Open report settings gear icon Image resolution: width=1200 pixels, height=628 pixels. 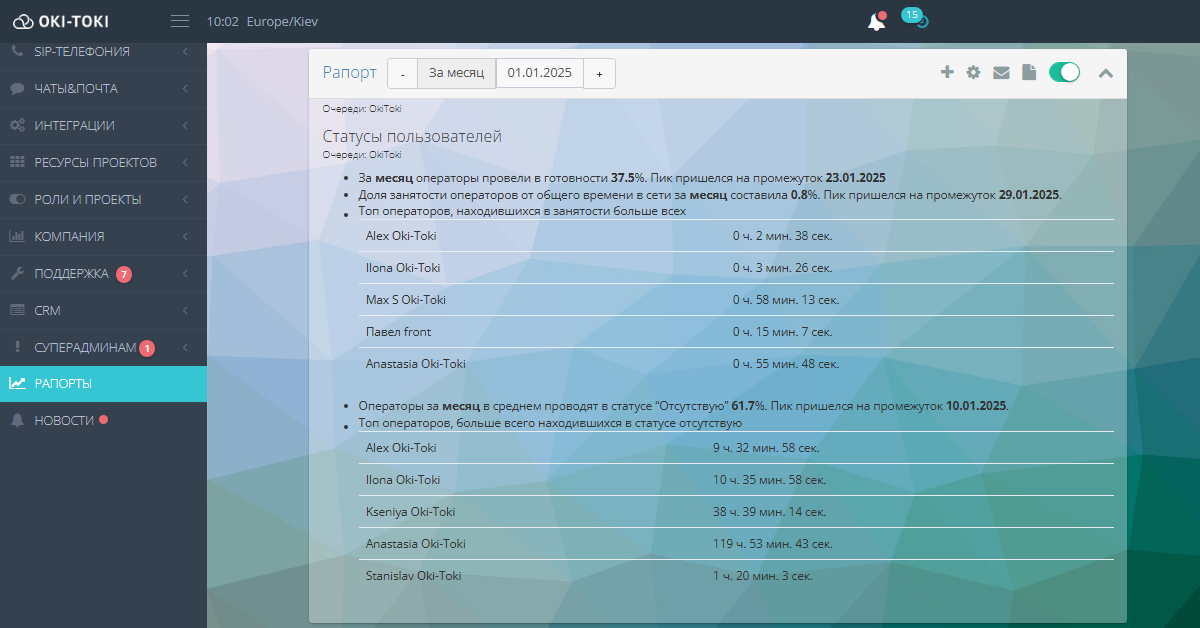pos(973,72)
